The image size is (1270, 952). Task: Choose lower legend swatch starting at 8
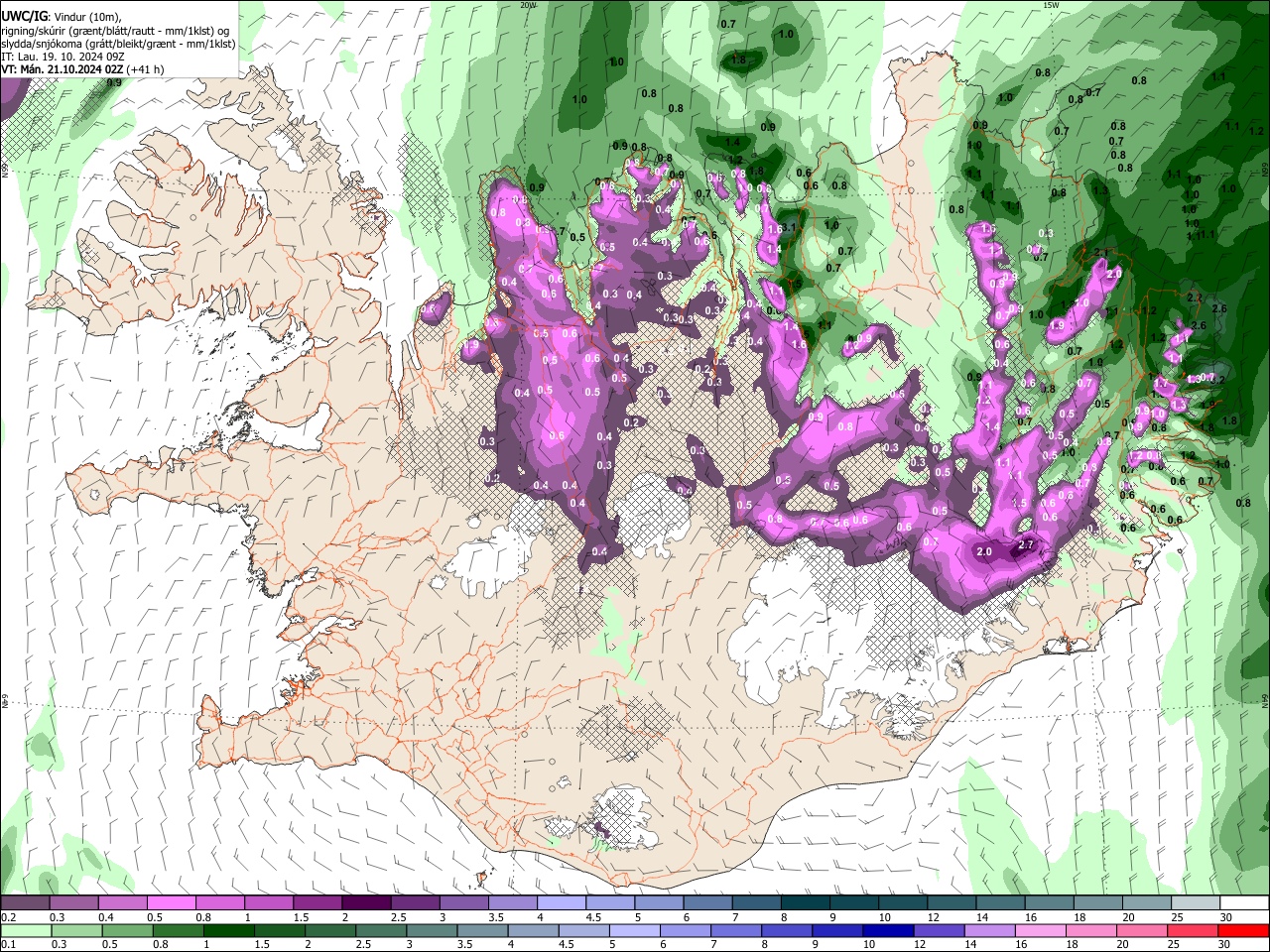pos(786,930)
